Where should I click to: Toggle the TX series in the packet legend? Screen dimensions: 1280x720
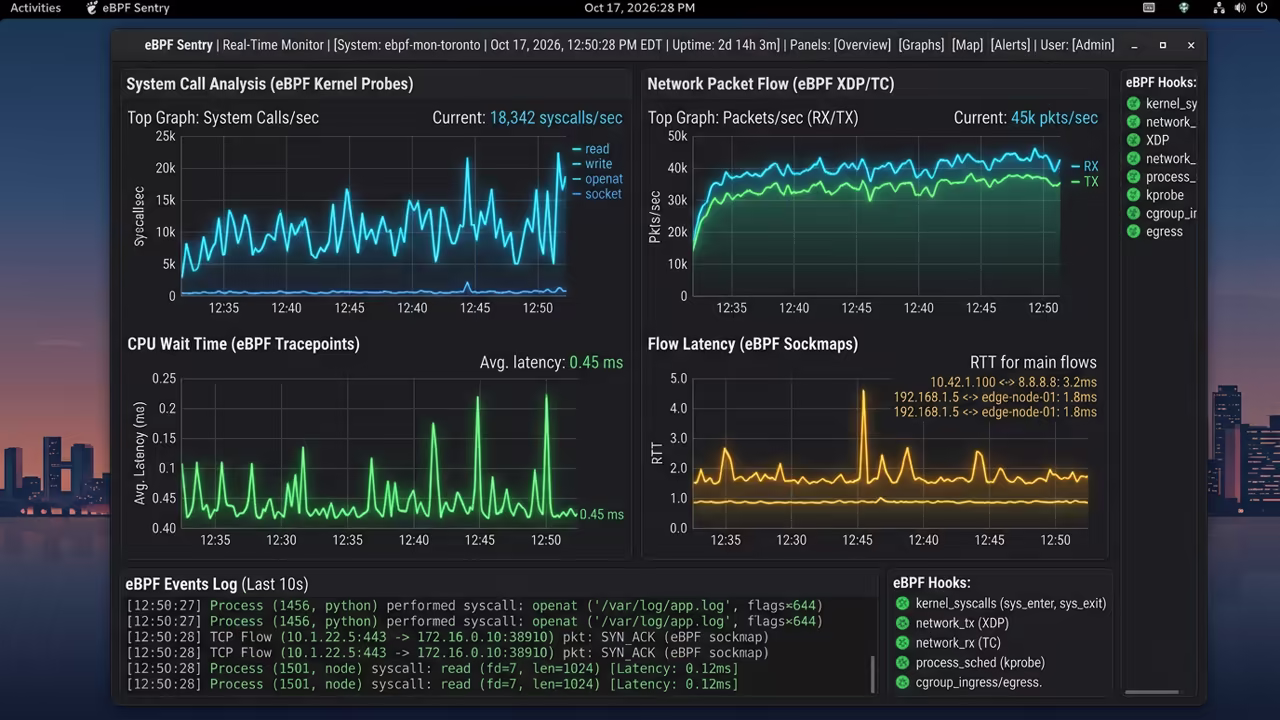1084,182
